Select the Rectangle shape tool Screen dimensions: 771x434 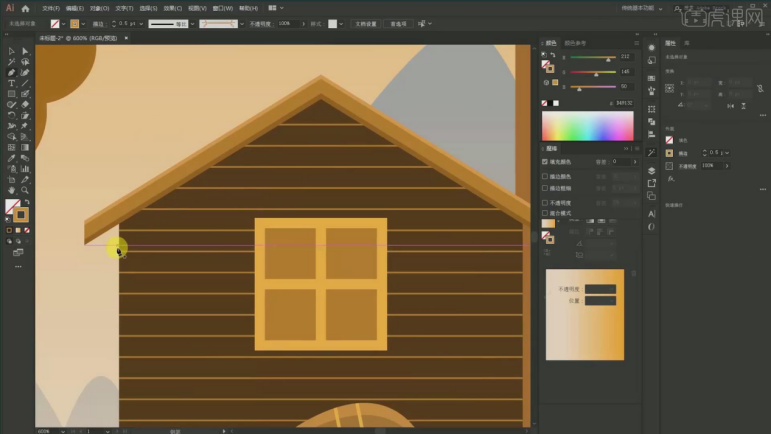(11, 93)
